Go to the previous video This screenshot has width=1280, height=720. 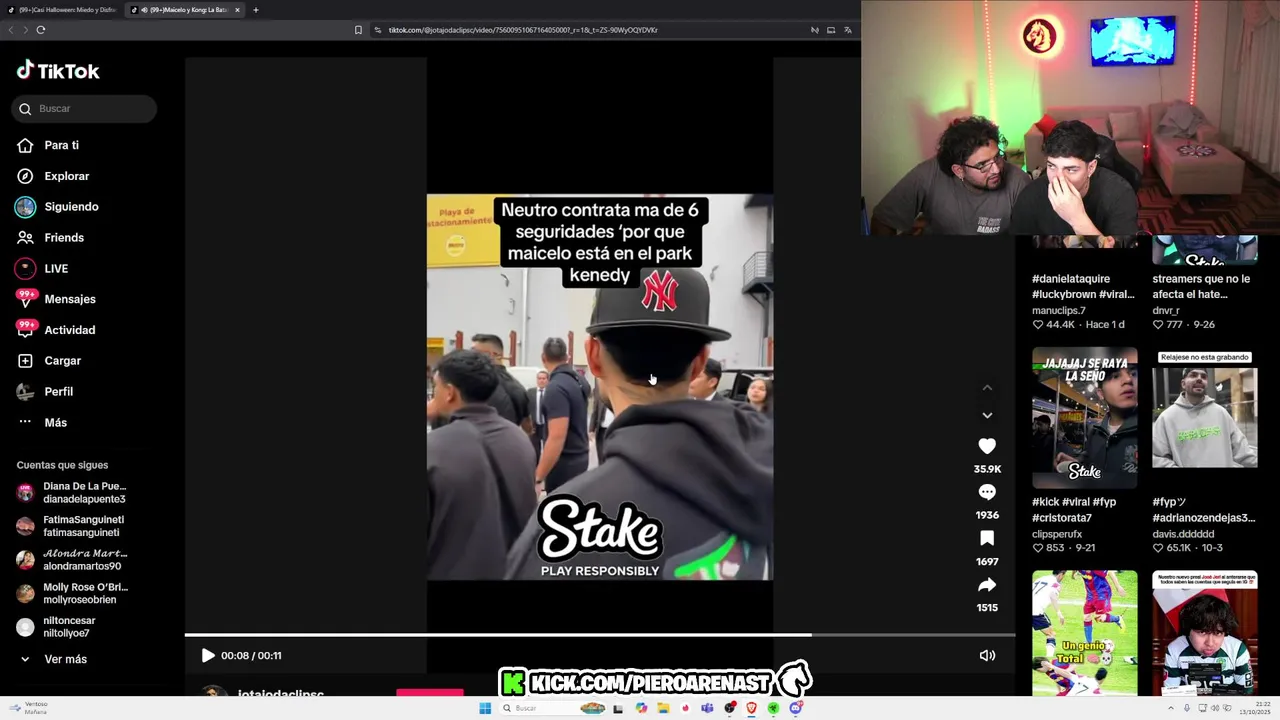point(987,388)
